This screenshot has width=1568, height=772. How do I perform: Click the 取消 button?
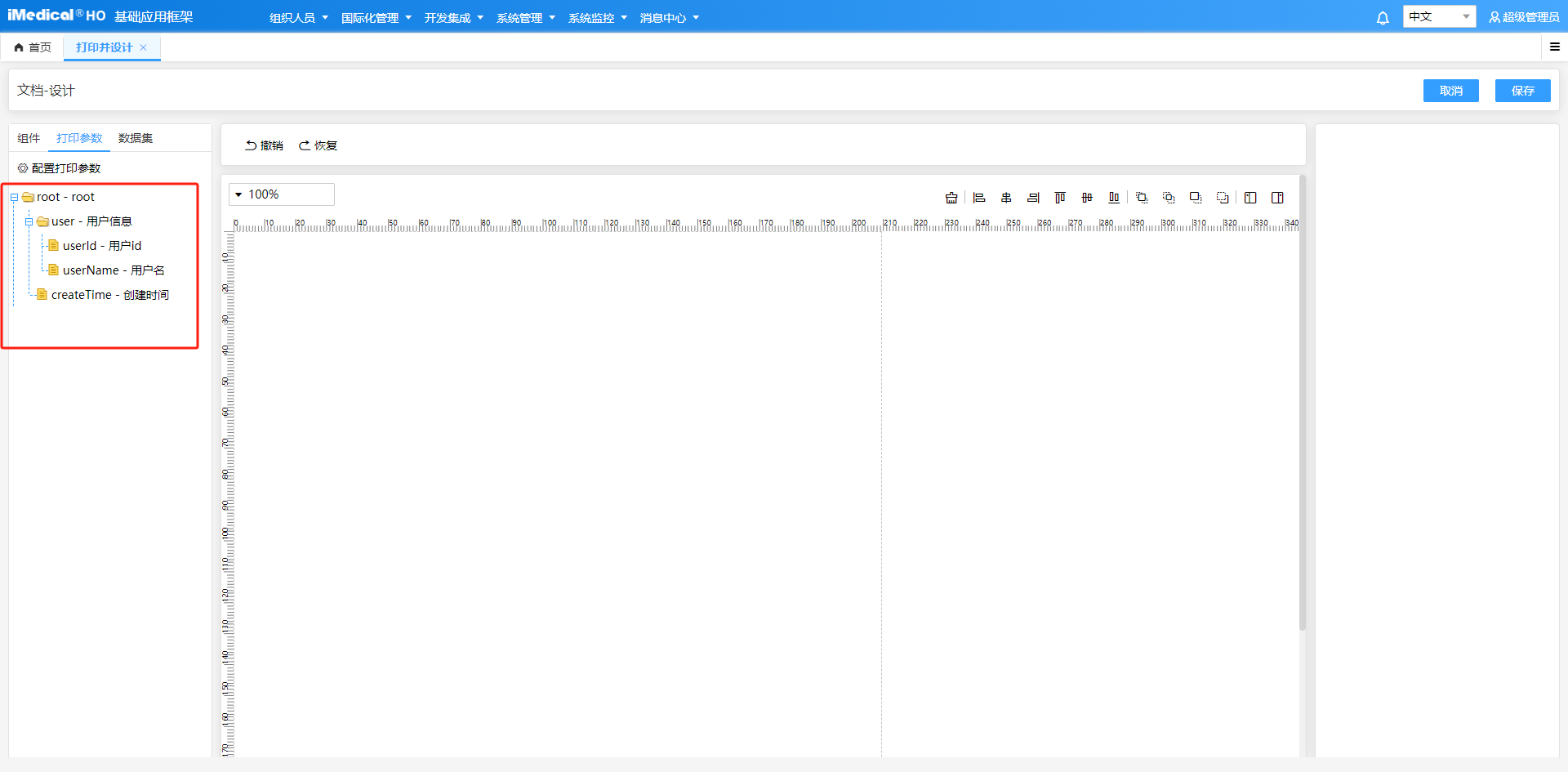point(1450,91)
